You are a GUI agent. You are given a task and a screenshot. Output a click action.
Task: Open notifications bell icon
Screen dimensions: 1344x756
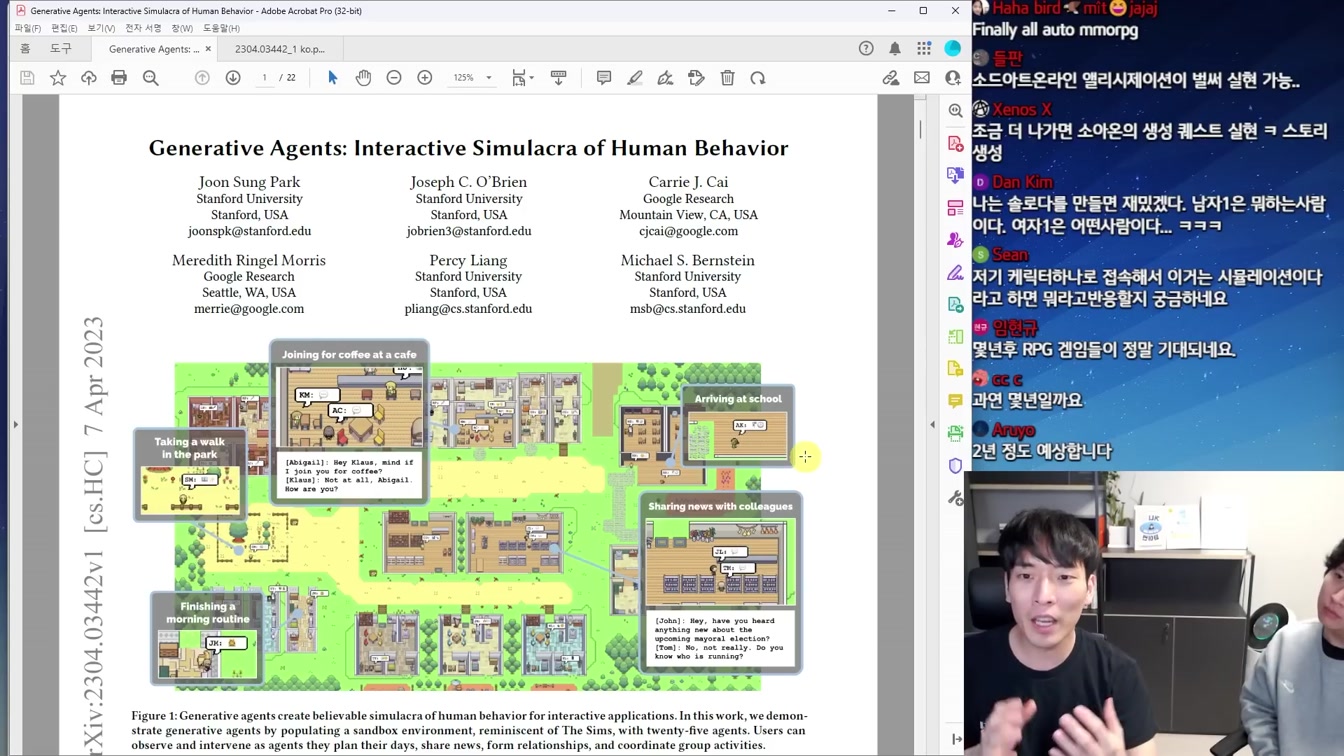(x=895, y=48)
